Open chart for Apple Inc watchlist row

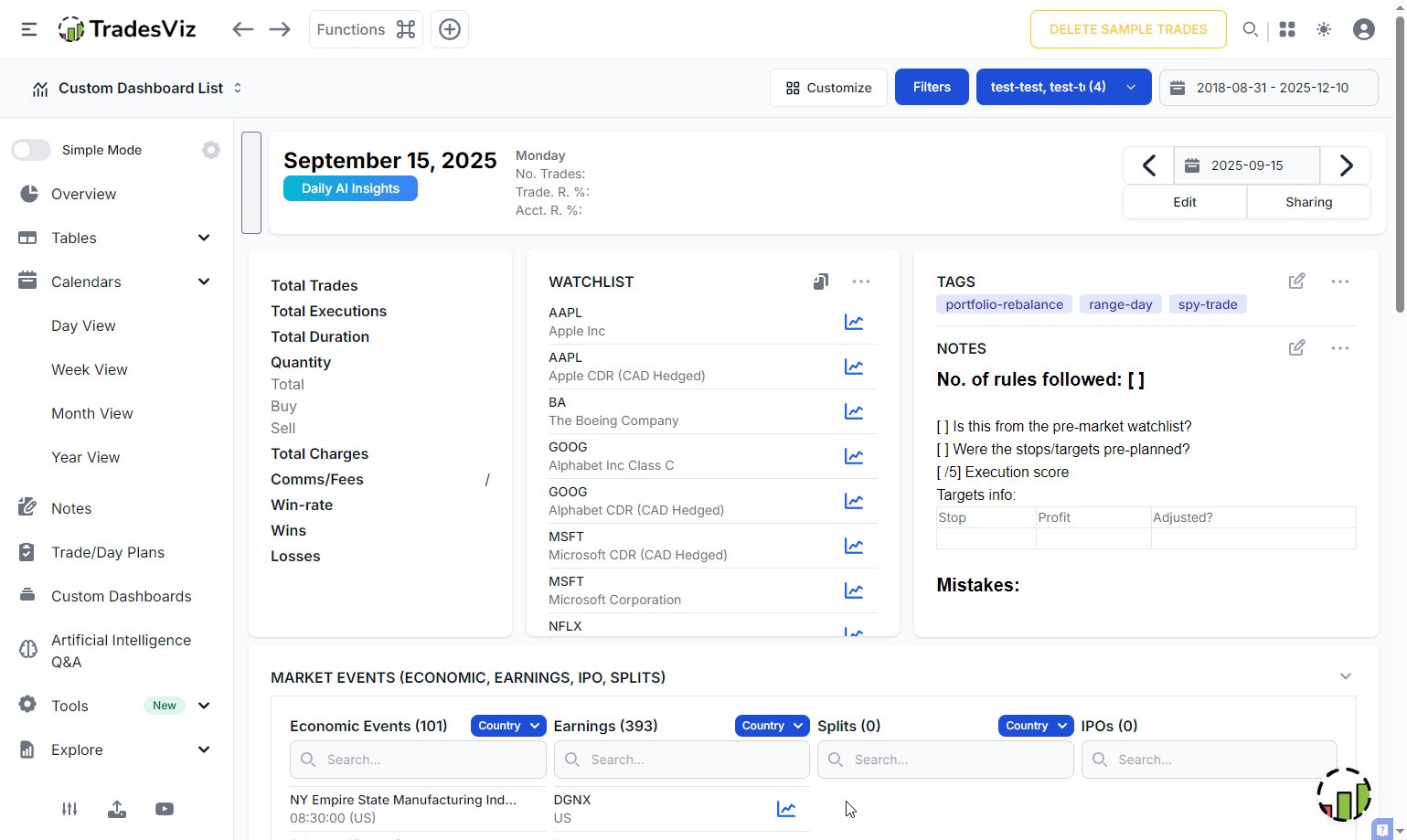(854, 322)
